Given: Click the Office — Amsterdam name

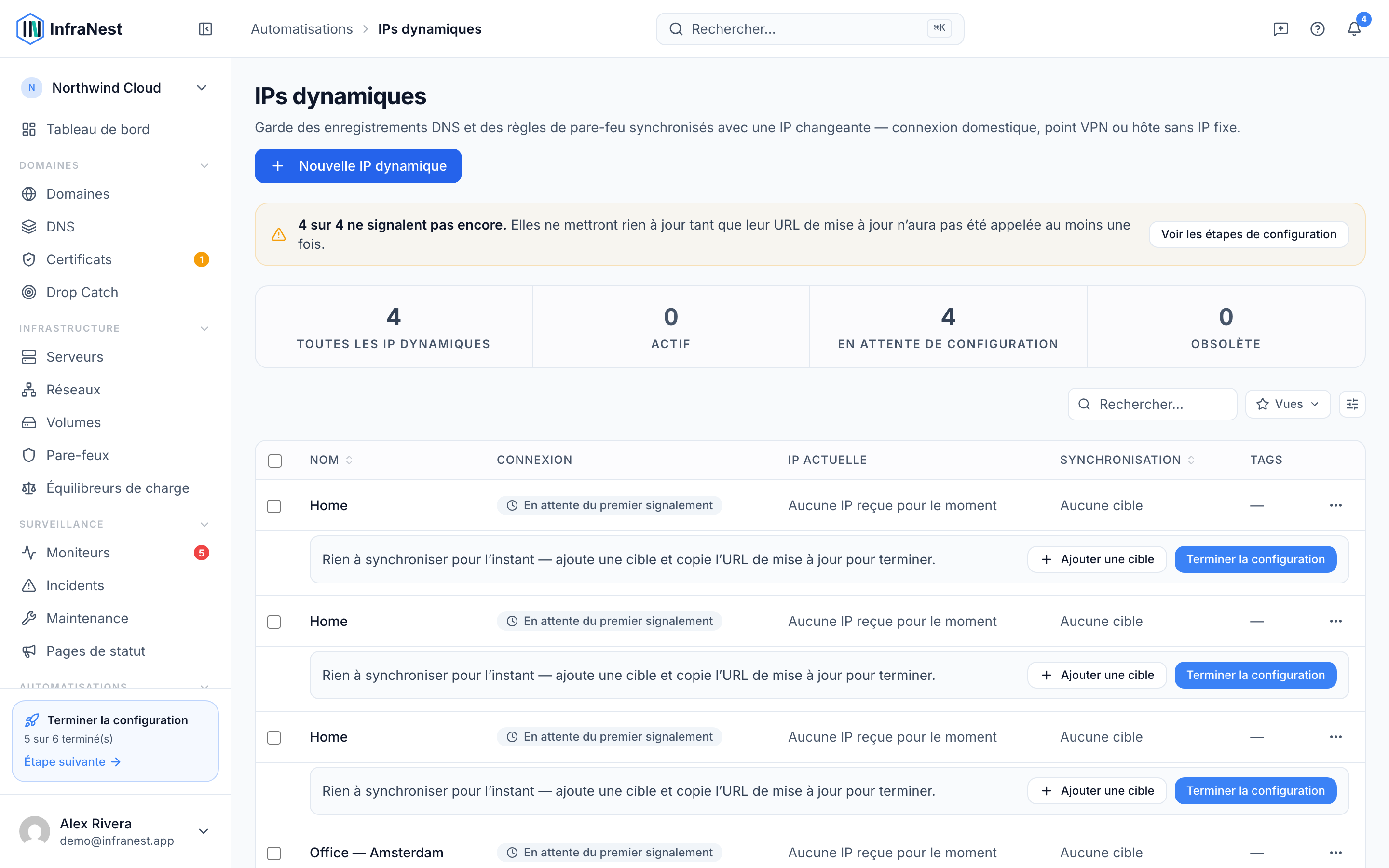Looking at the screenshot, I should pyautogui.click(x=377, y=853).
